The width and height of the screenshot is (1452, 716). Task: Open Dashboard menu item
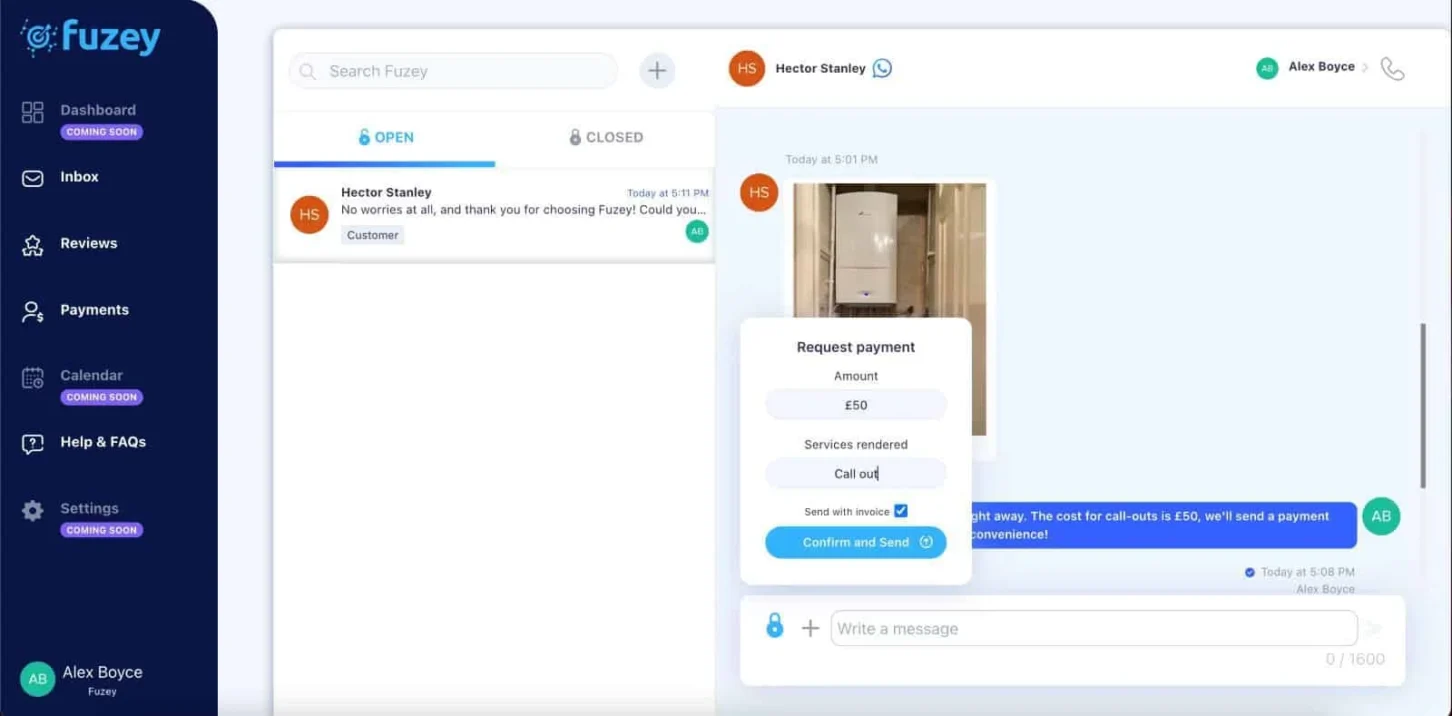tap(98, 110)
